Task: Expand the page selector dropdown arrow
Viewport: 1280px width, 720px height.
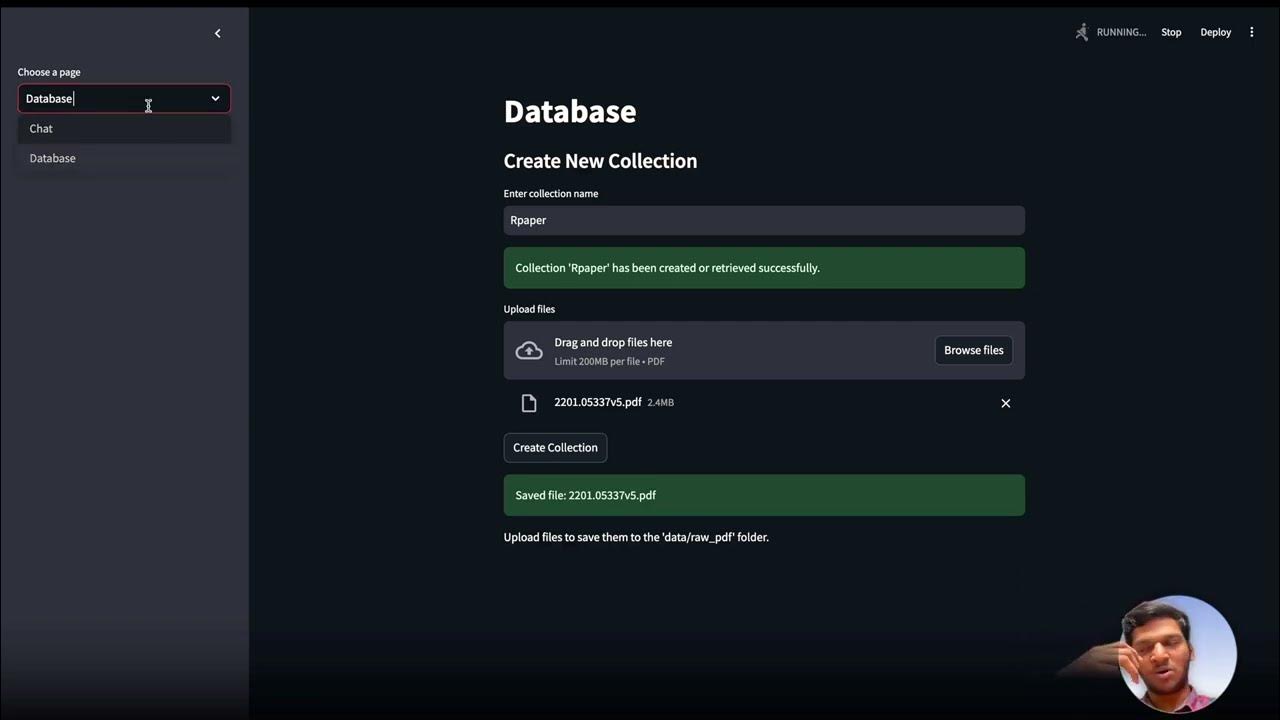Action: point(215,99)
